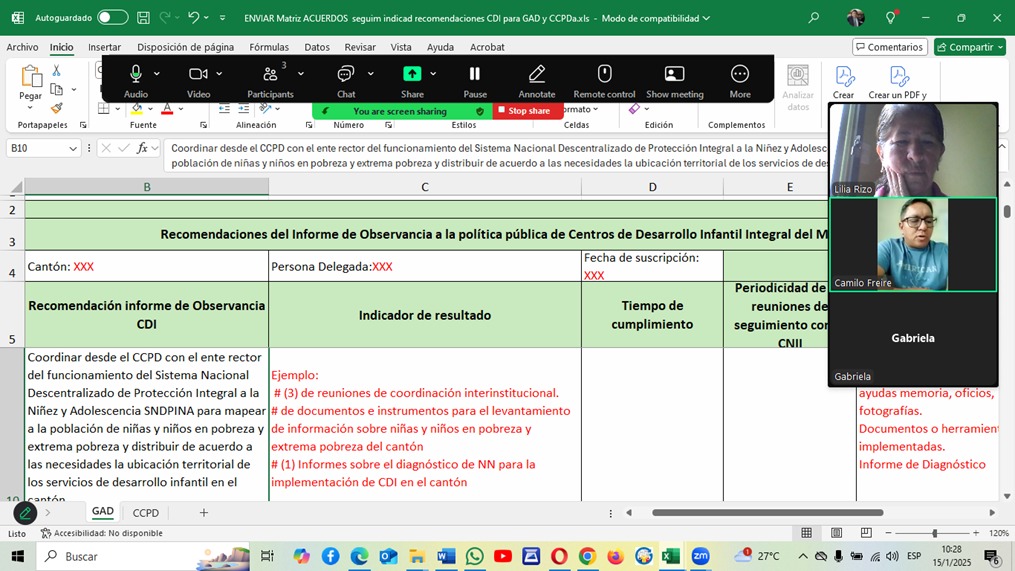The height and width of the screenshot is (571, 1015).
Task: Open the Disposición de página tab
Action: tap(185, 47)
